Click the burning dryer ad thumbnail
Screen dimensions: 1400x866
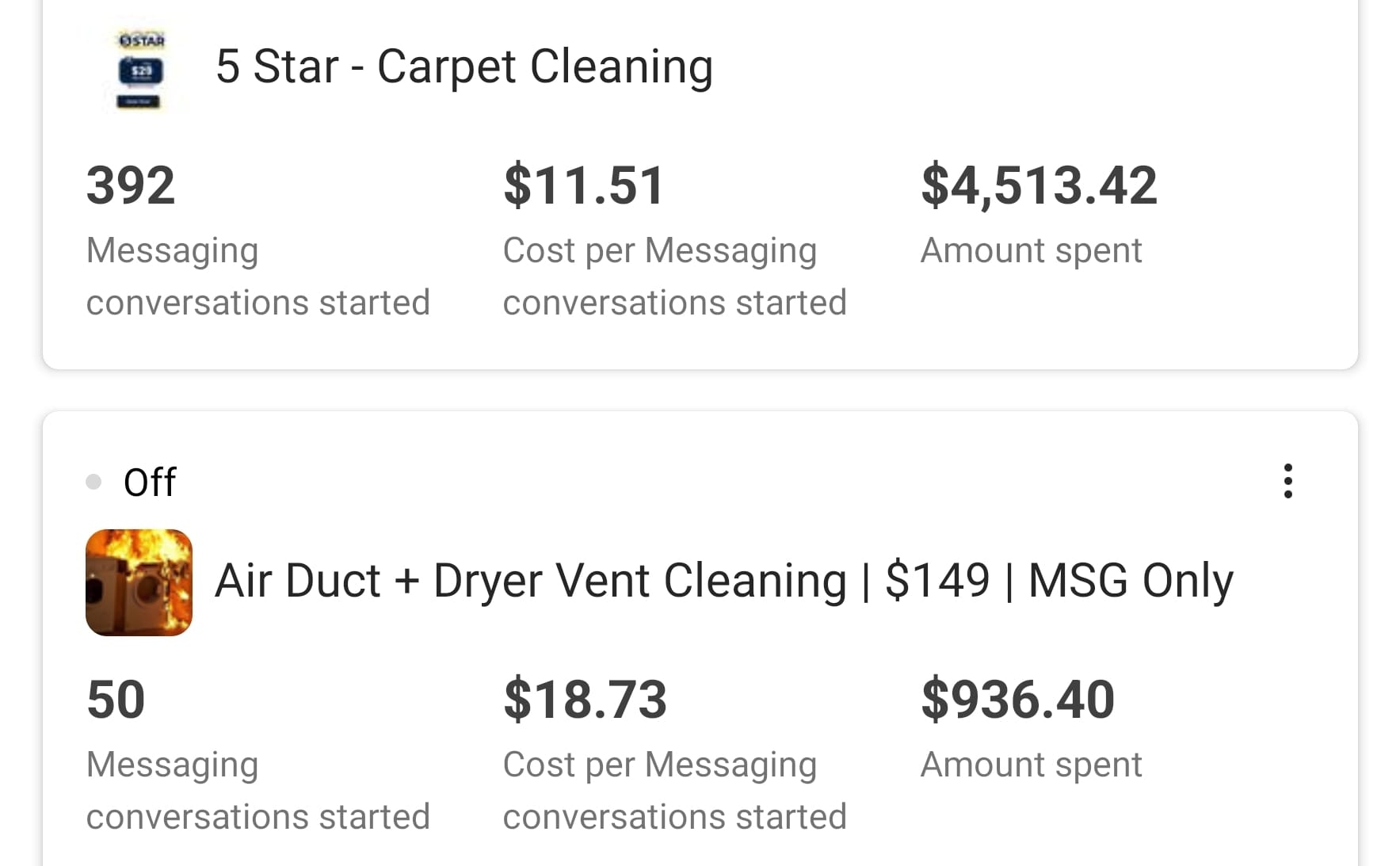coord(139,582)
